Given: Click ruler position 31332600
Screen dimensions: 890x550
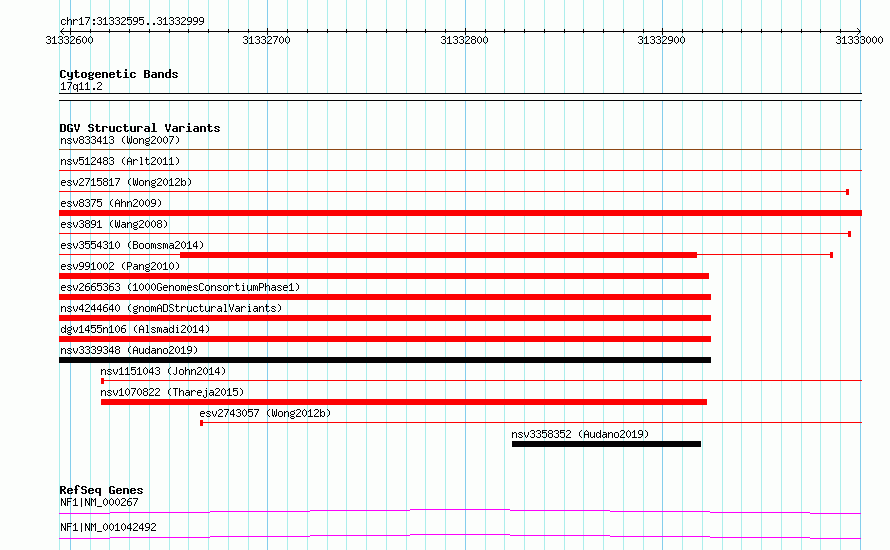Looking at the screenshot, I should (69, 40).
